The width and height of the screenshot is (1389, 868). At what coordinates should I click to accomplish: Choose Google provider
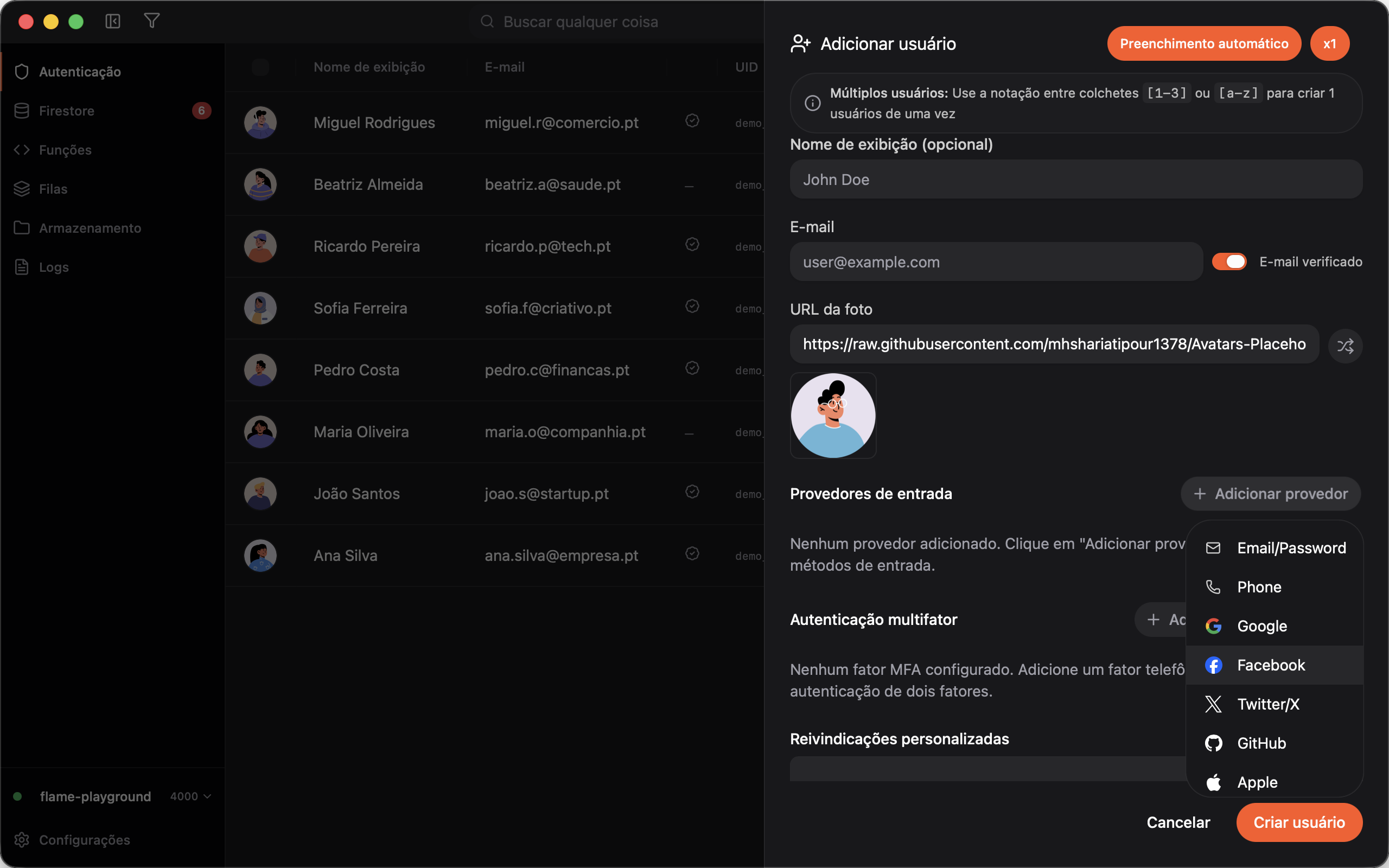pos(1275,626)
